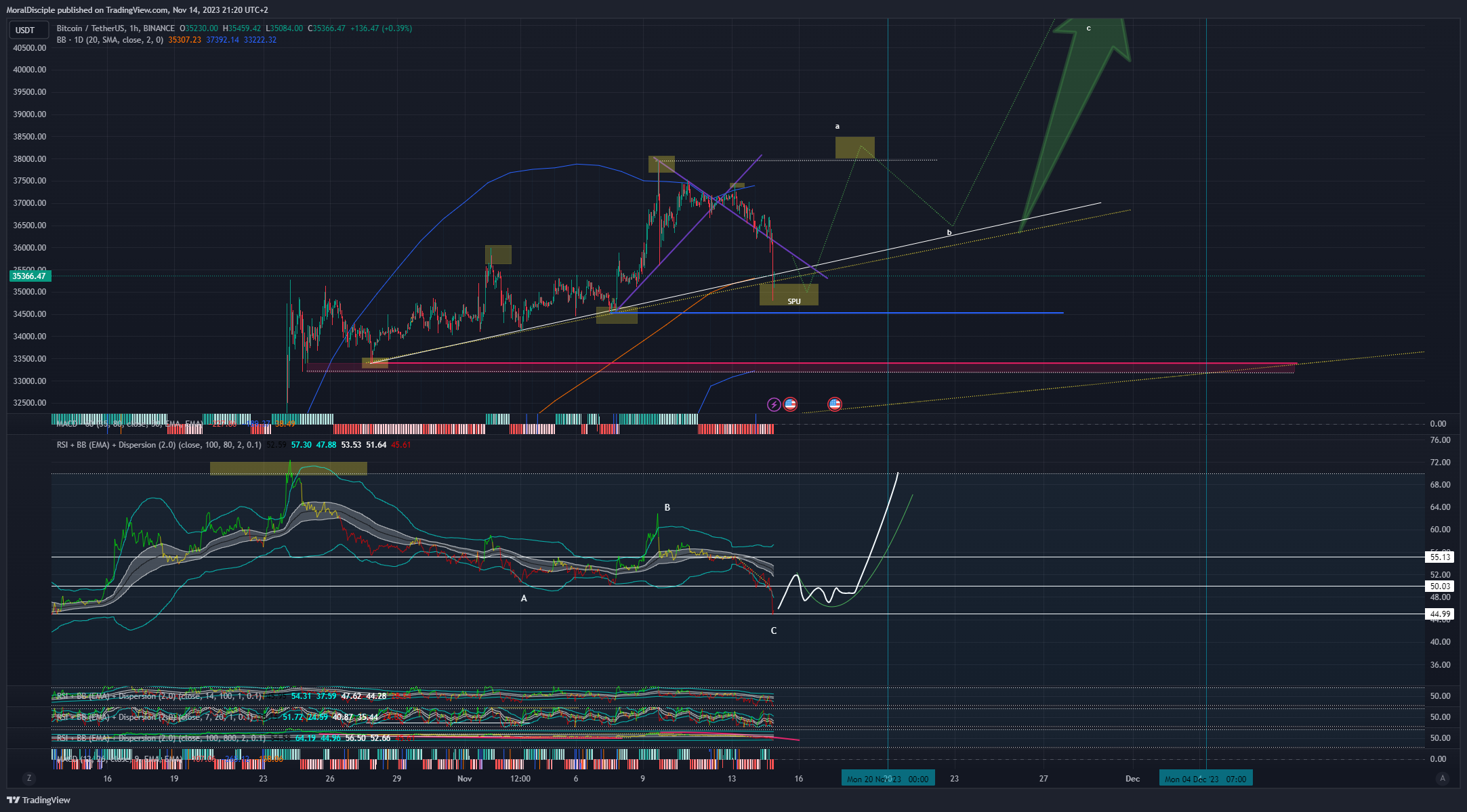Click the wave label C on RSI pane
This screenshot has width=1467, height=812.
(x=774, y=631)
